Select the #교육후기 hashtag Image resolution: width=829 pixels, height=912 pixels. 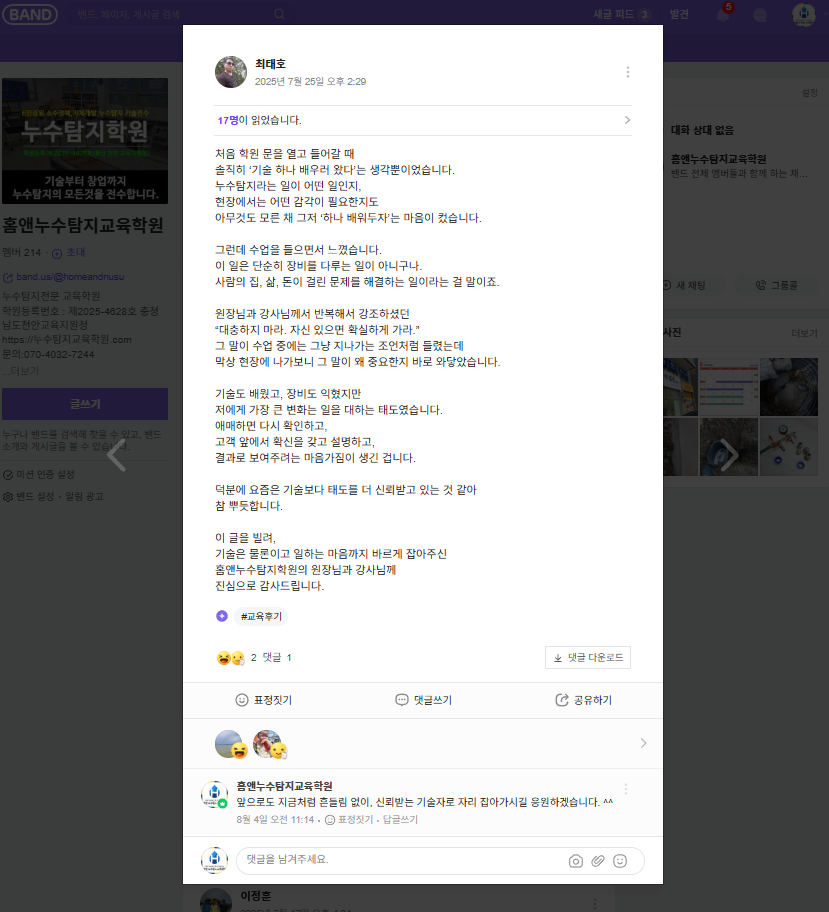[261, 617]
